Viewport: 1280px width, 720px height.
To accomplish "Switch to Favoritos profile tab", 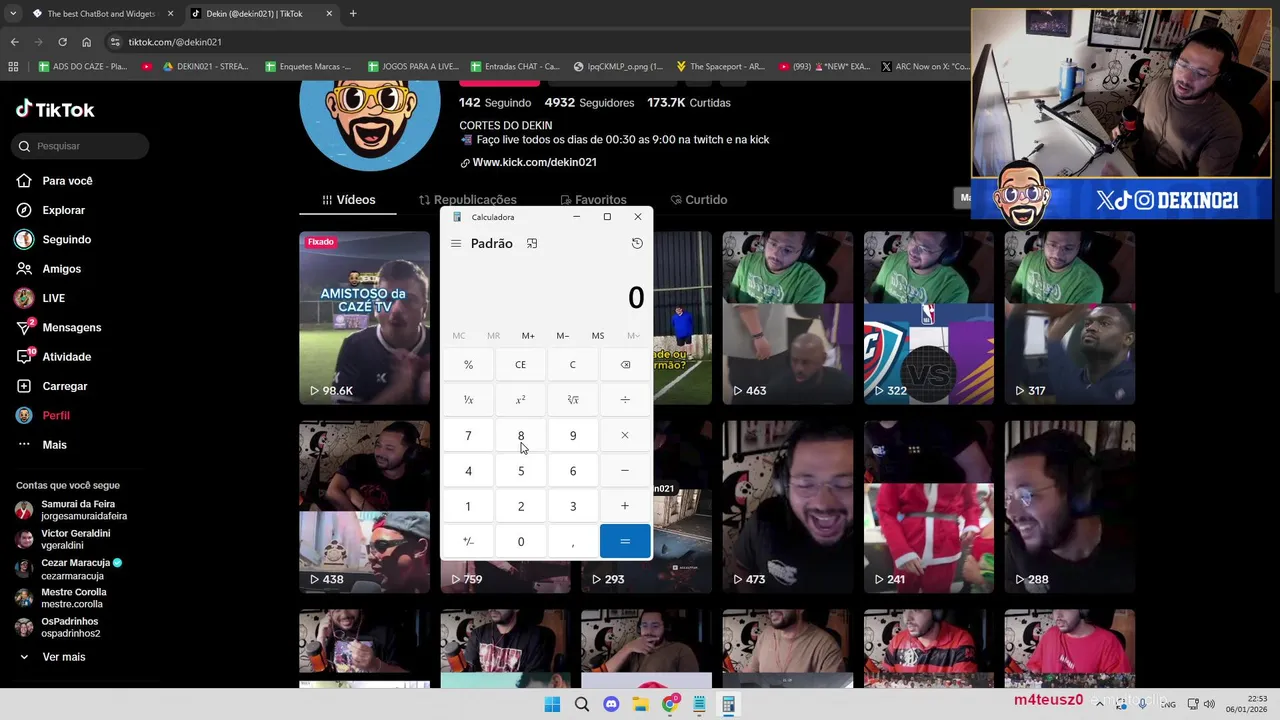I will tap(593, 200).
